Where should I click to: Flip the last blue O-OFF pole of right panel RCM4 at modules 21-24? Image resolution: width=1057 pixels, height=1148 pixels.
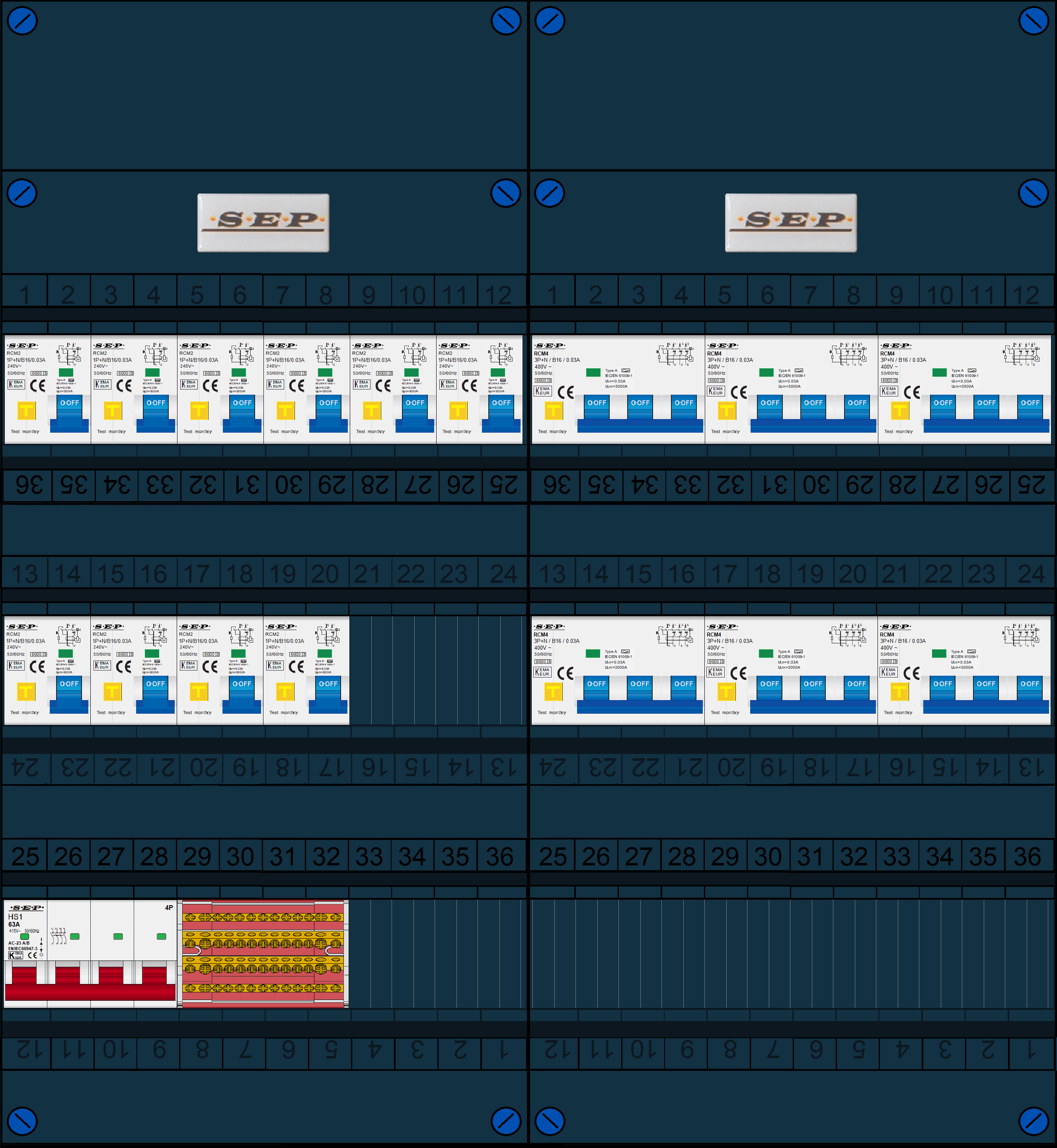pyautogui.click(x=1030, y=688)
